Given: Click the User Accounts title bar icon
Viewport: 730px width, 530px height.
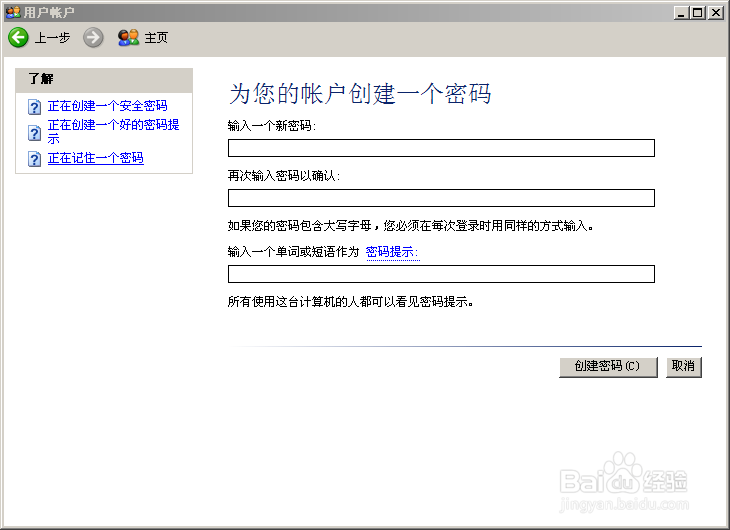Looking at the screenshot, I should [13, 12].
